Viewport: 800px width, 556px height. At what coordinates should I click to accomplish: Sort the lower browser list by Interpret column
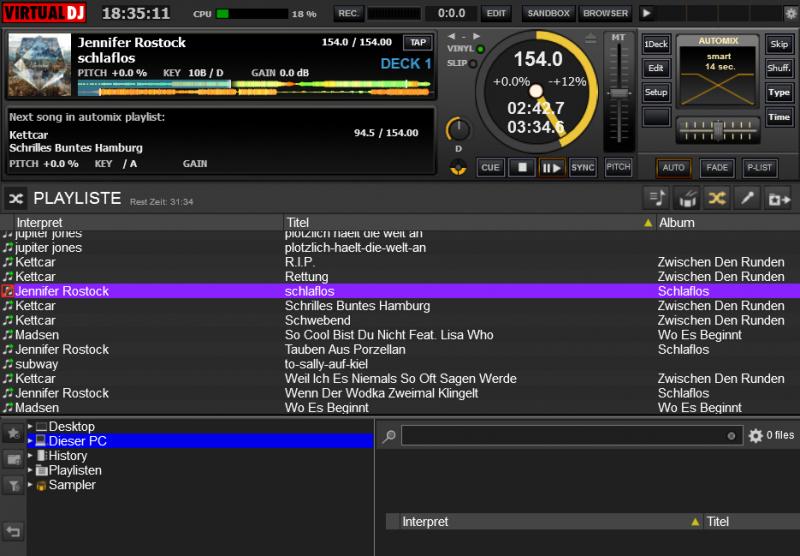tap(551, 522)
